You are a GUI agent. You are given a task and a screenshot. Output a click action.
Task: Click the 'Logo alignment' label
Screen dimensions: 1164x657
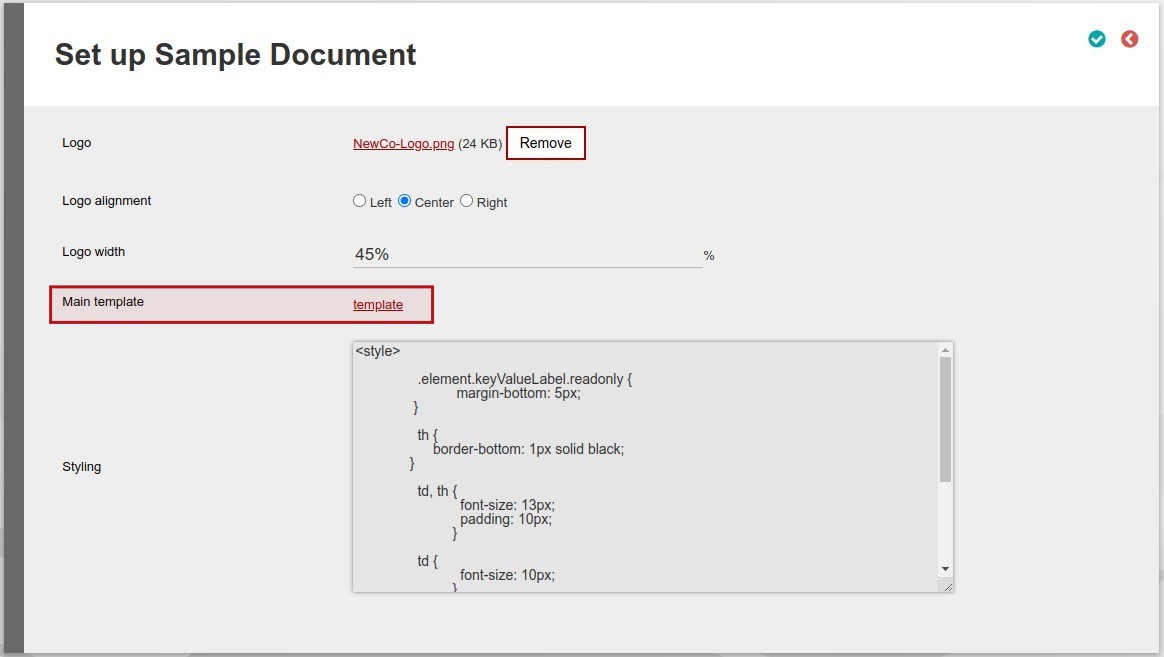106,200
